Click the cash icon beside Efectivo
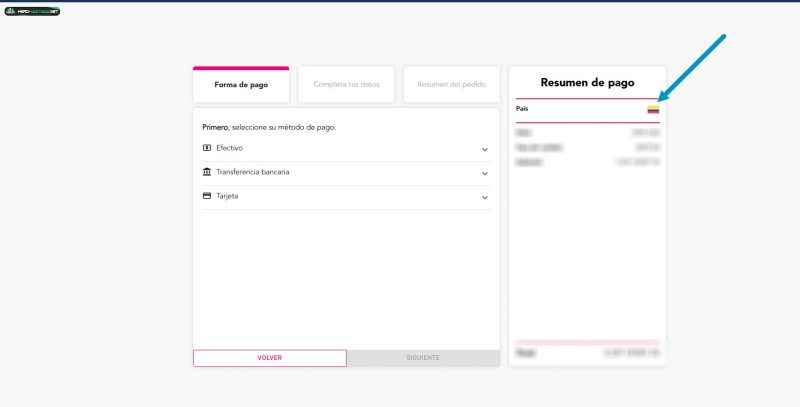The image size is (800, 407). 206,148
